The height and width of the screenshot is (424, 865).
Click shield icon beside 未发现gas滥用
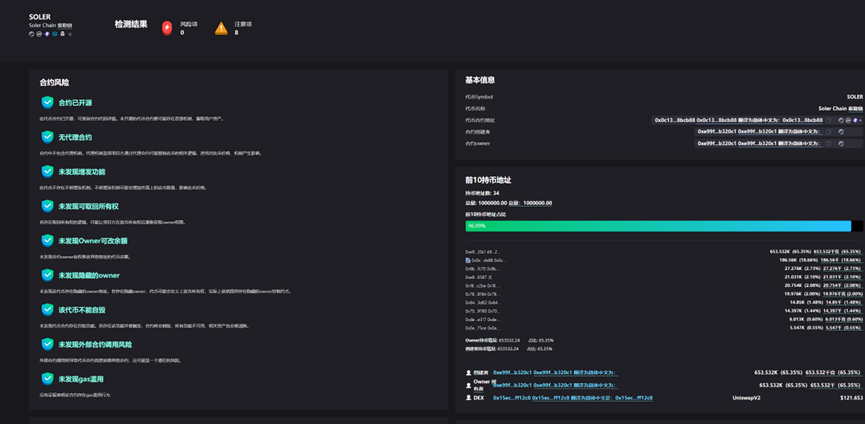(47, 379)
